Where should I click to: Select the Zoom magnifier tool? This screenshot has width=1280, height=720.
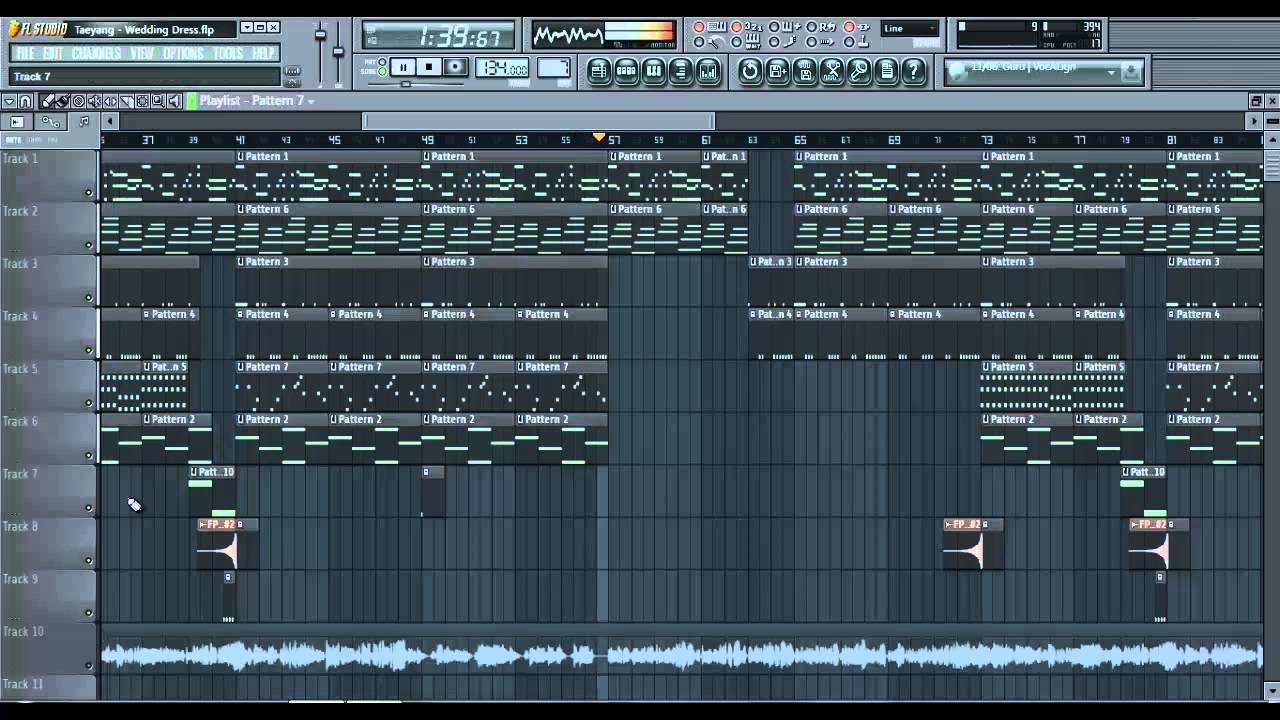[x=158, y=101]
